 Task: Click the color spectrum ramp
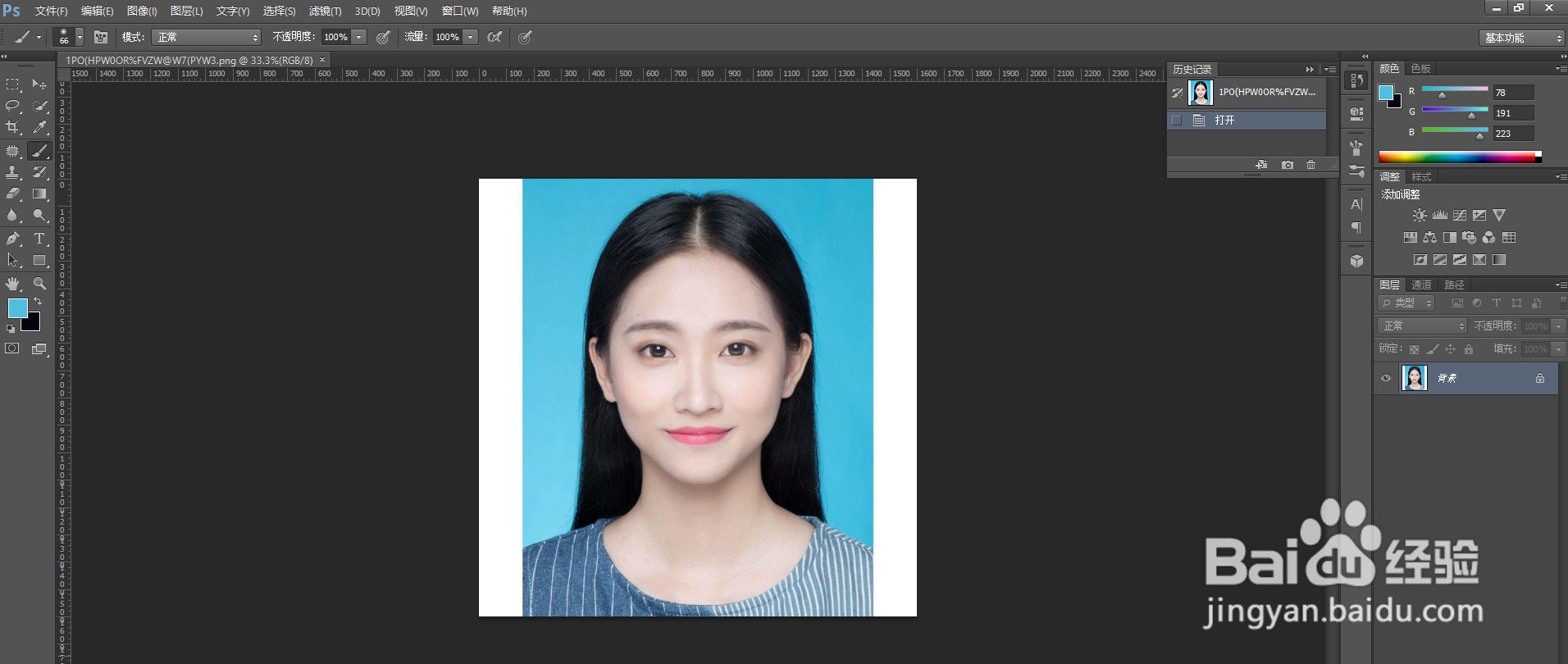tap(1460, 157)
